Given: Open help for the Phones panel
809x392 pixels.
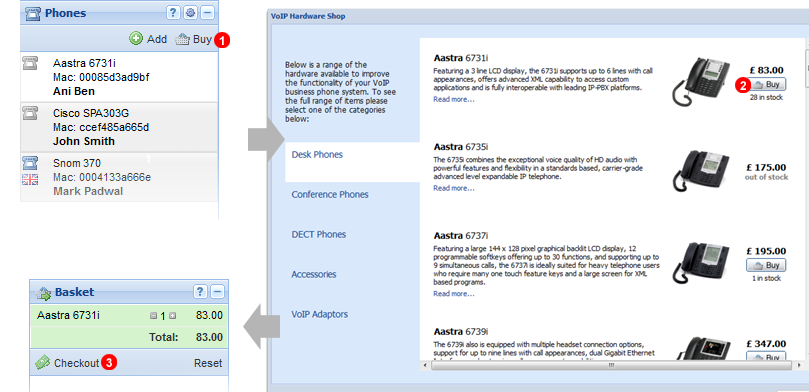Looking at the screenshot, I should tap(173, 13).
